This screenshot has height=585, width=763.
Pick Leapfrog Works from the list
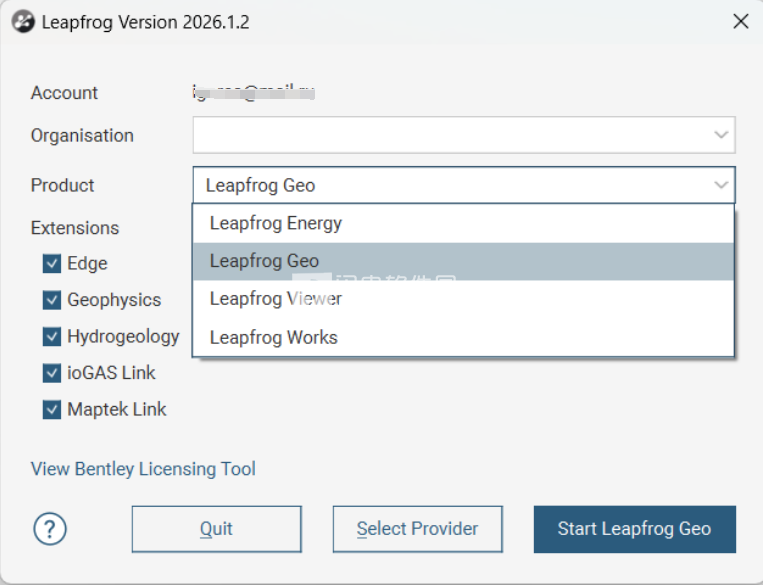(463, 337)
